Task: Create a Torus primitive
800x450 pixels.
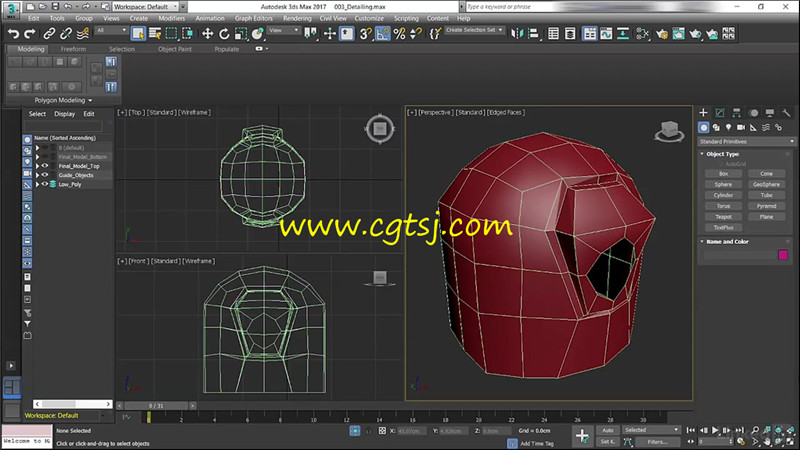Action: 723,206
